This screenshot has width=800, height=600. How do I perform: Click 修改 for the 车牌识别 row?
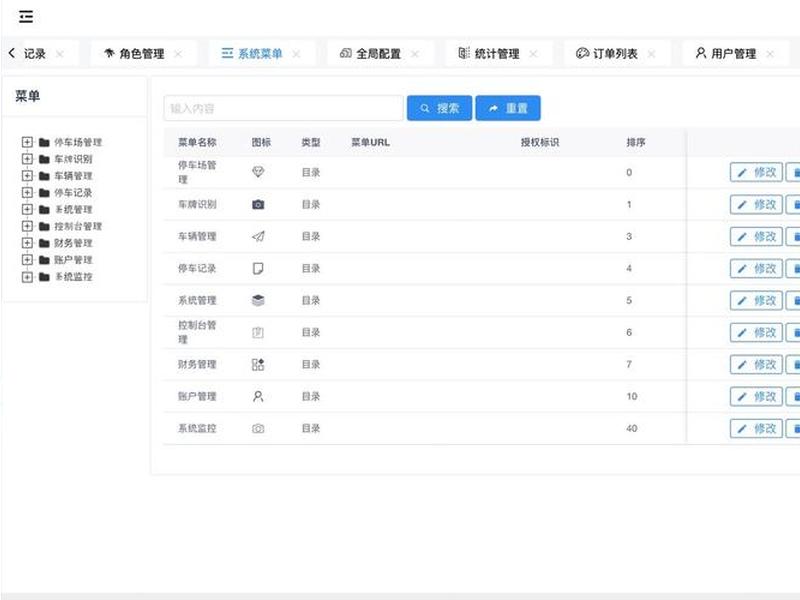pos(756,205)
